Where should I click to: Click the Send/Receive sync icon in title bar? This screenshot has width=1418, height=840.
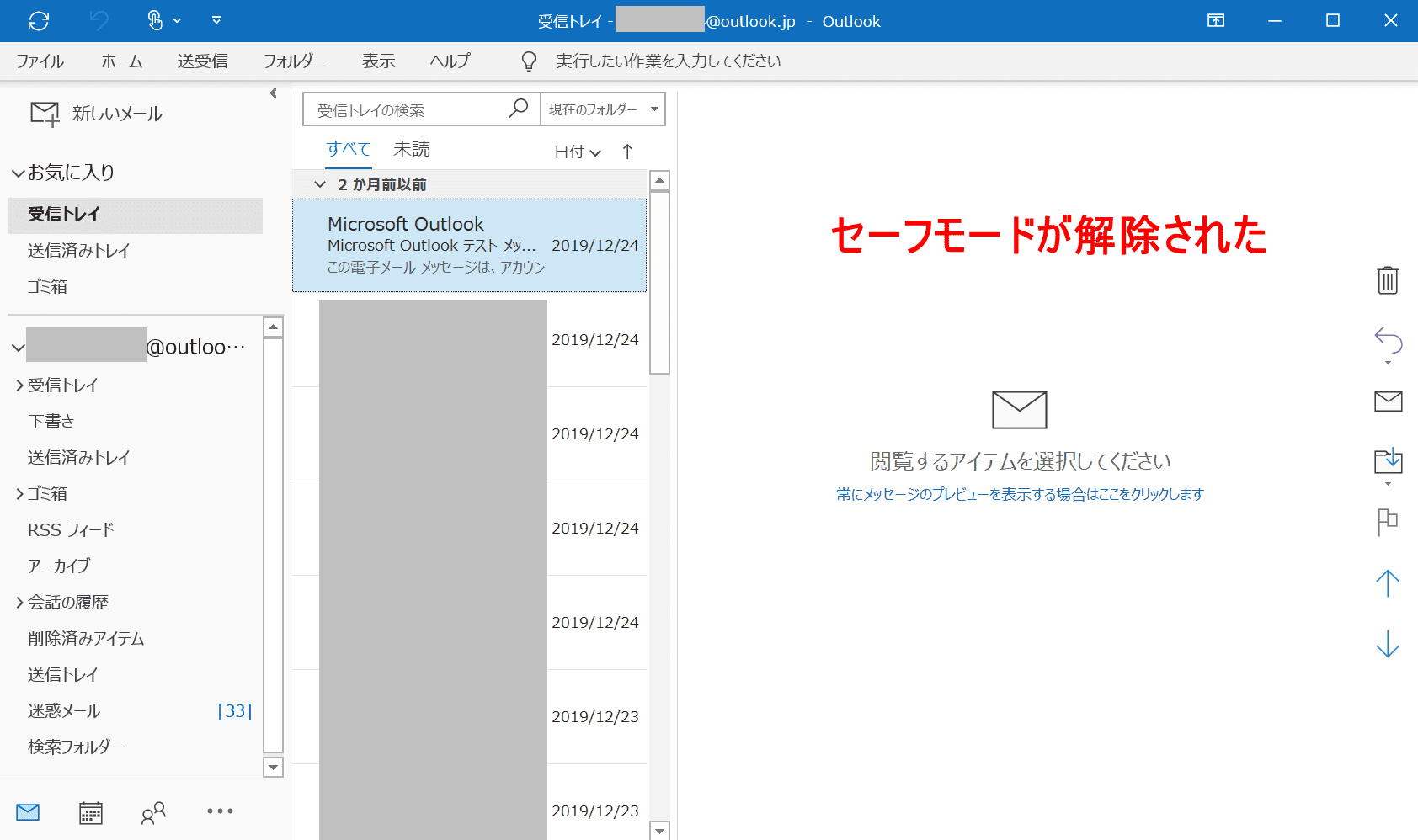click(39, 21)
